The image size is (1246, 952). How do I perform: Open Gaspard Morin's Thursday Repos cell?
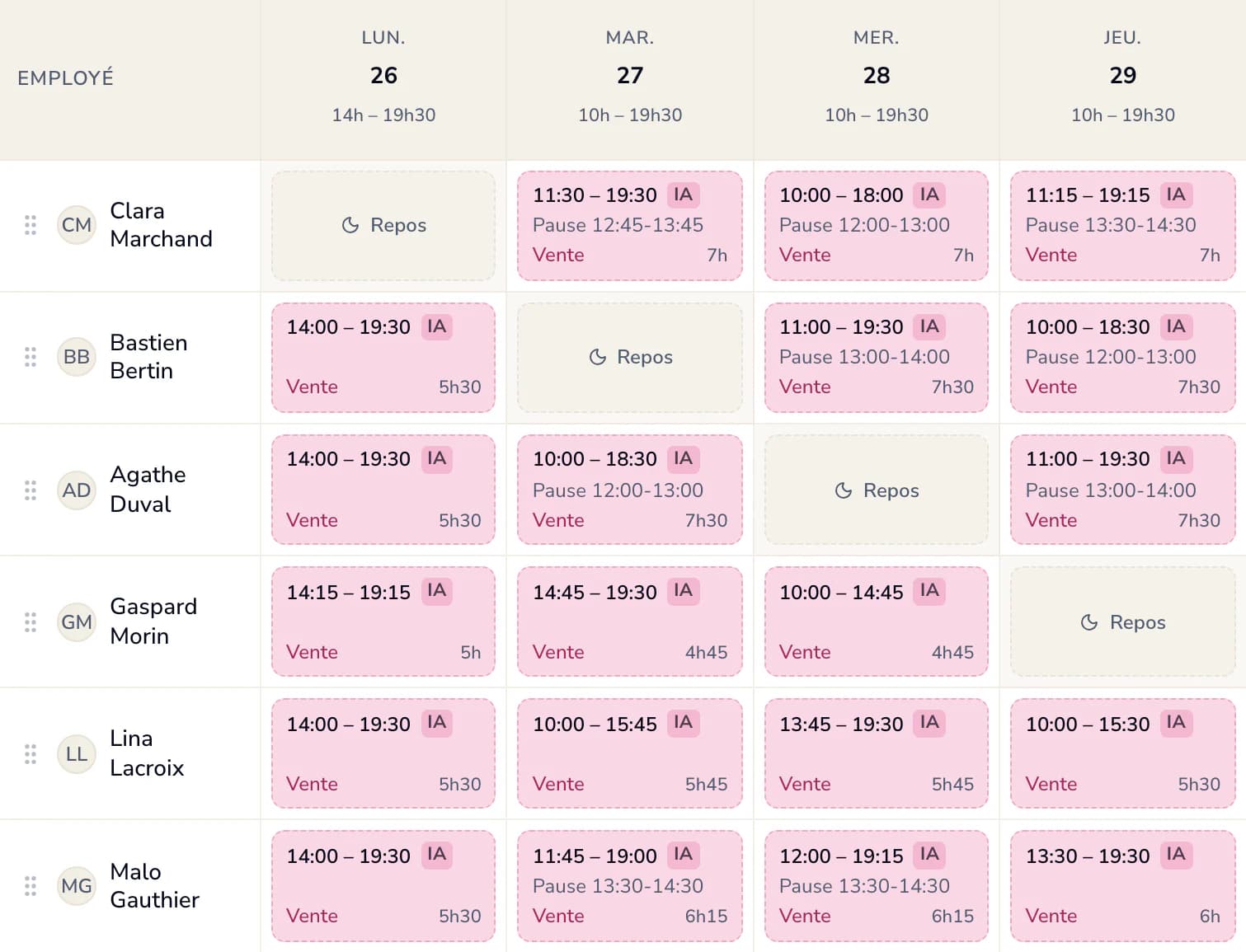(x=1122, y=622)
